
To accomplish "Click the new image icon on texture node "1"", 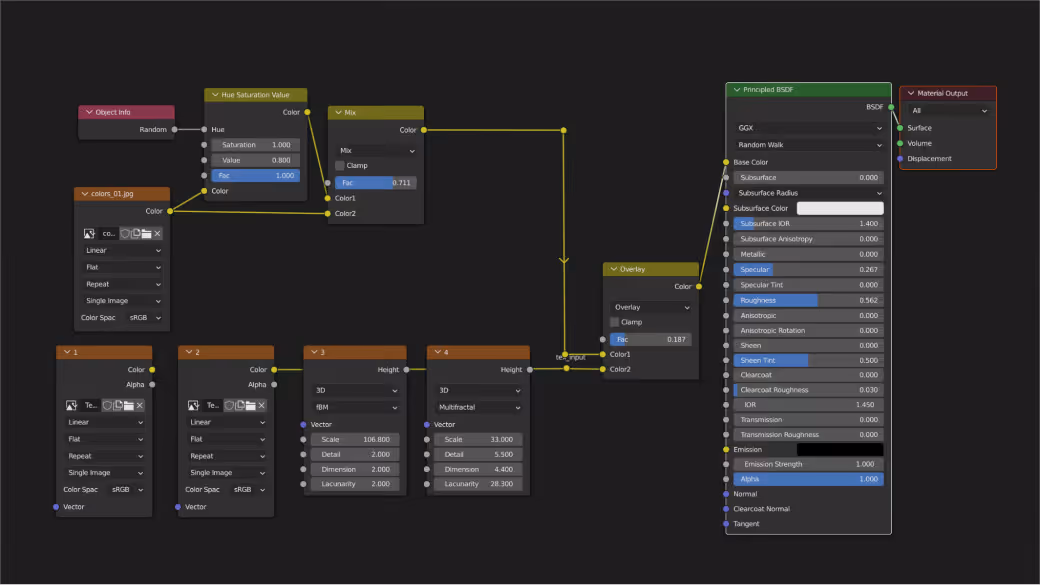I will (118, 405).
